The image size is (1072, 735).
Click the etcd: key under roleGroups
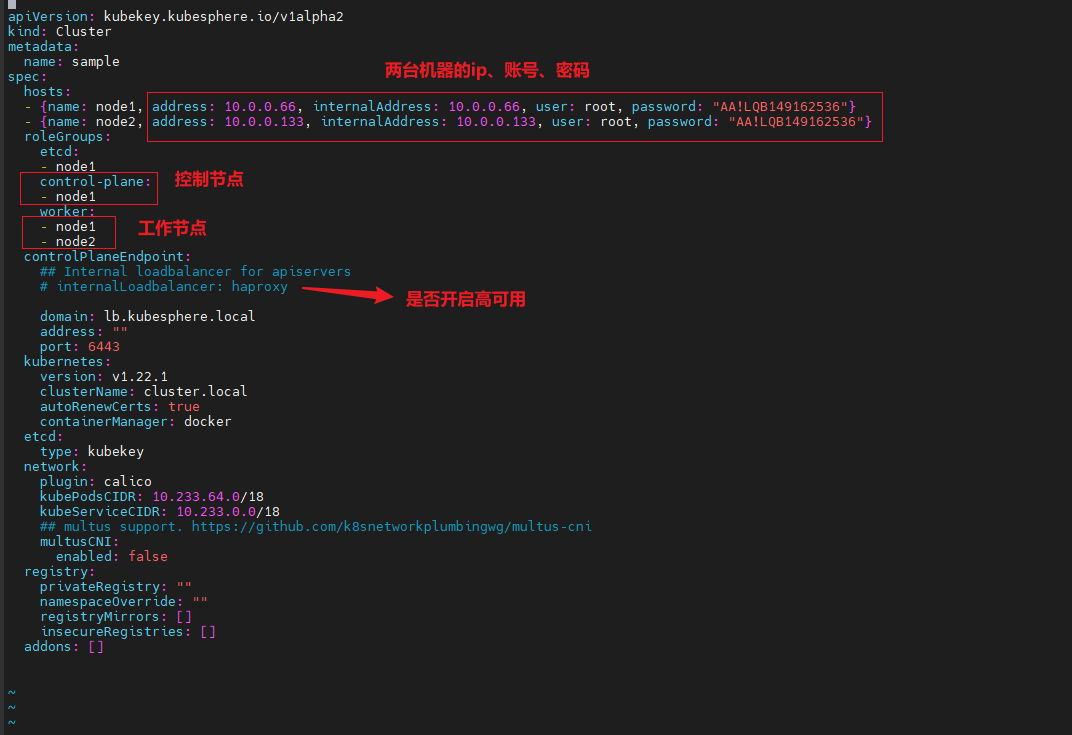click(59, 152)
